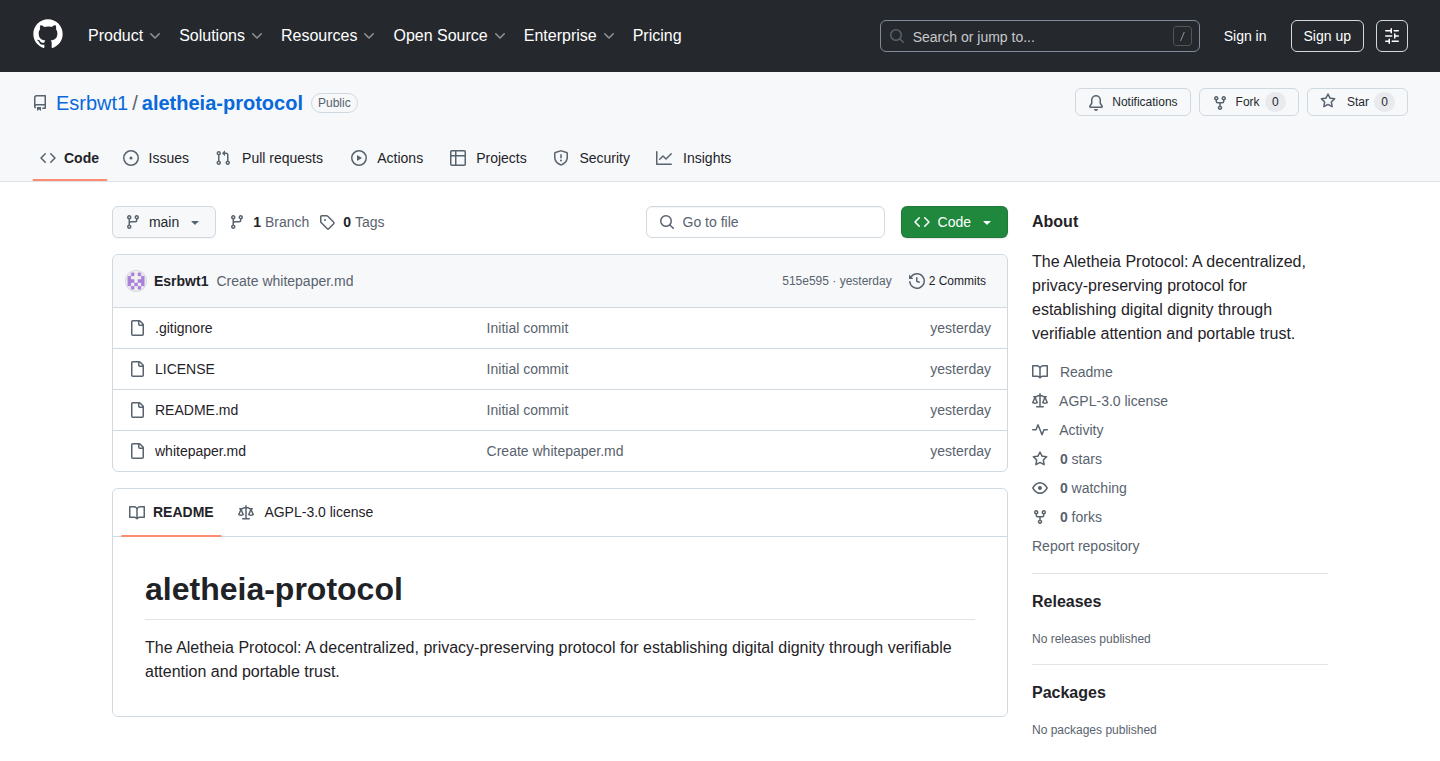Open the LICENSE file

pyautogui.click(x=185, y=369)
